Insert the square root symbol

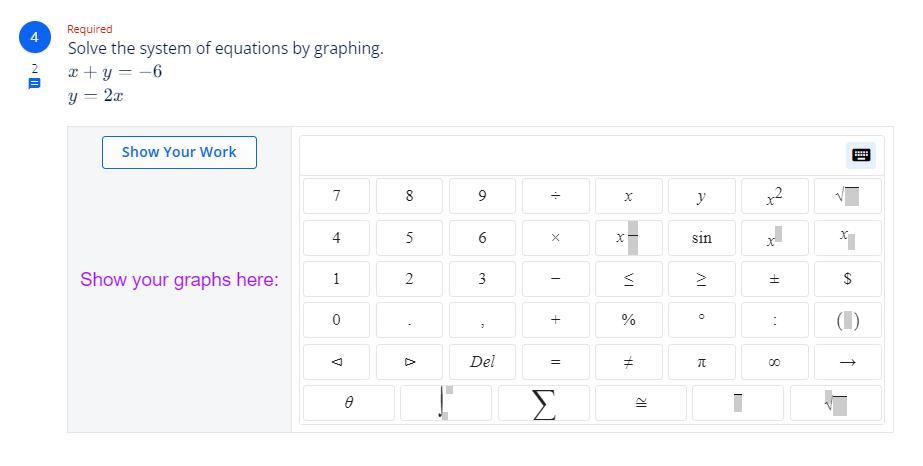tap(847, 196)
